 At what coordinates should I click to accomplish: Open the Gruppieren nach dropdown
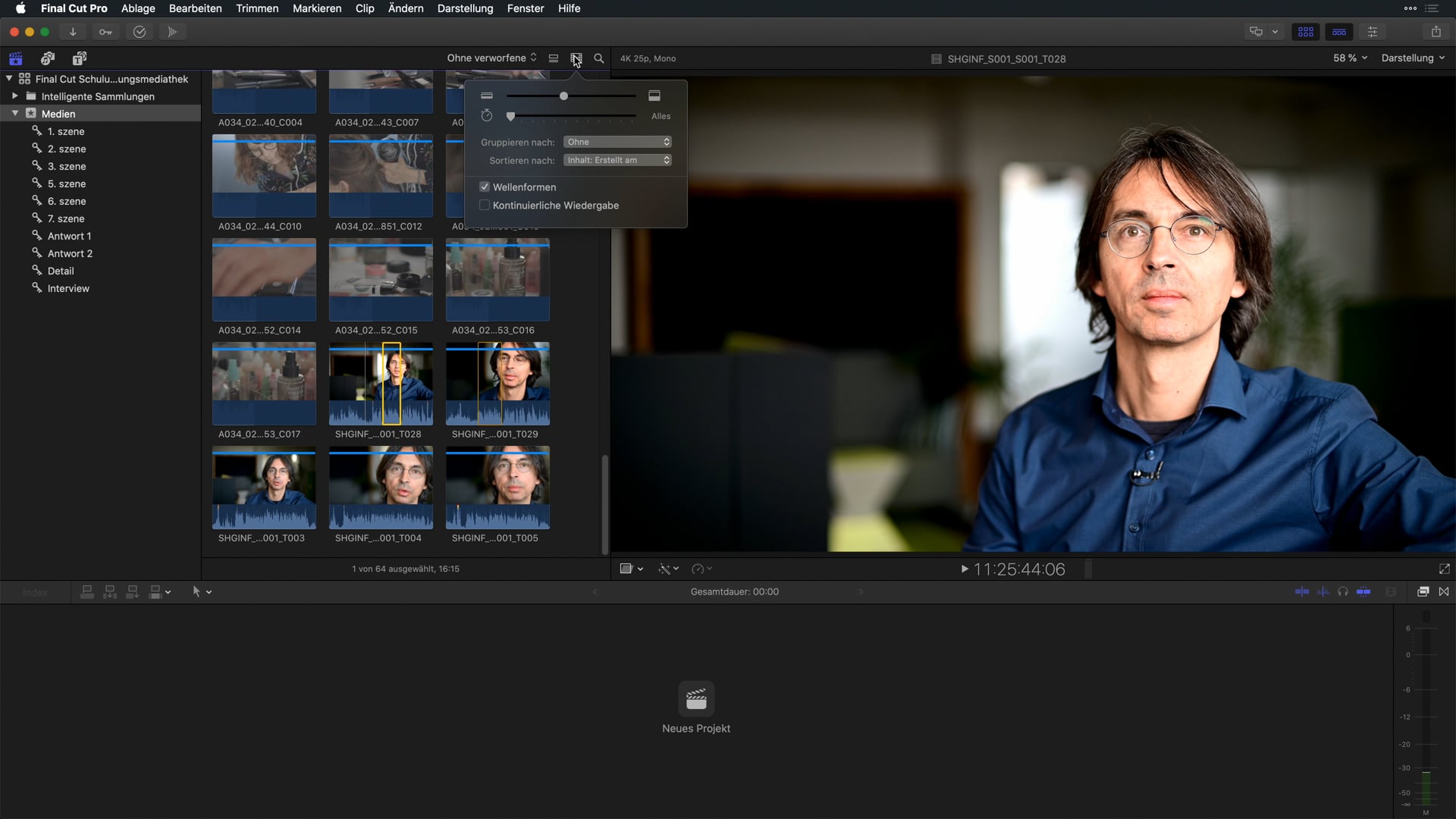click(617, 142)
